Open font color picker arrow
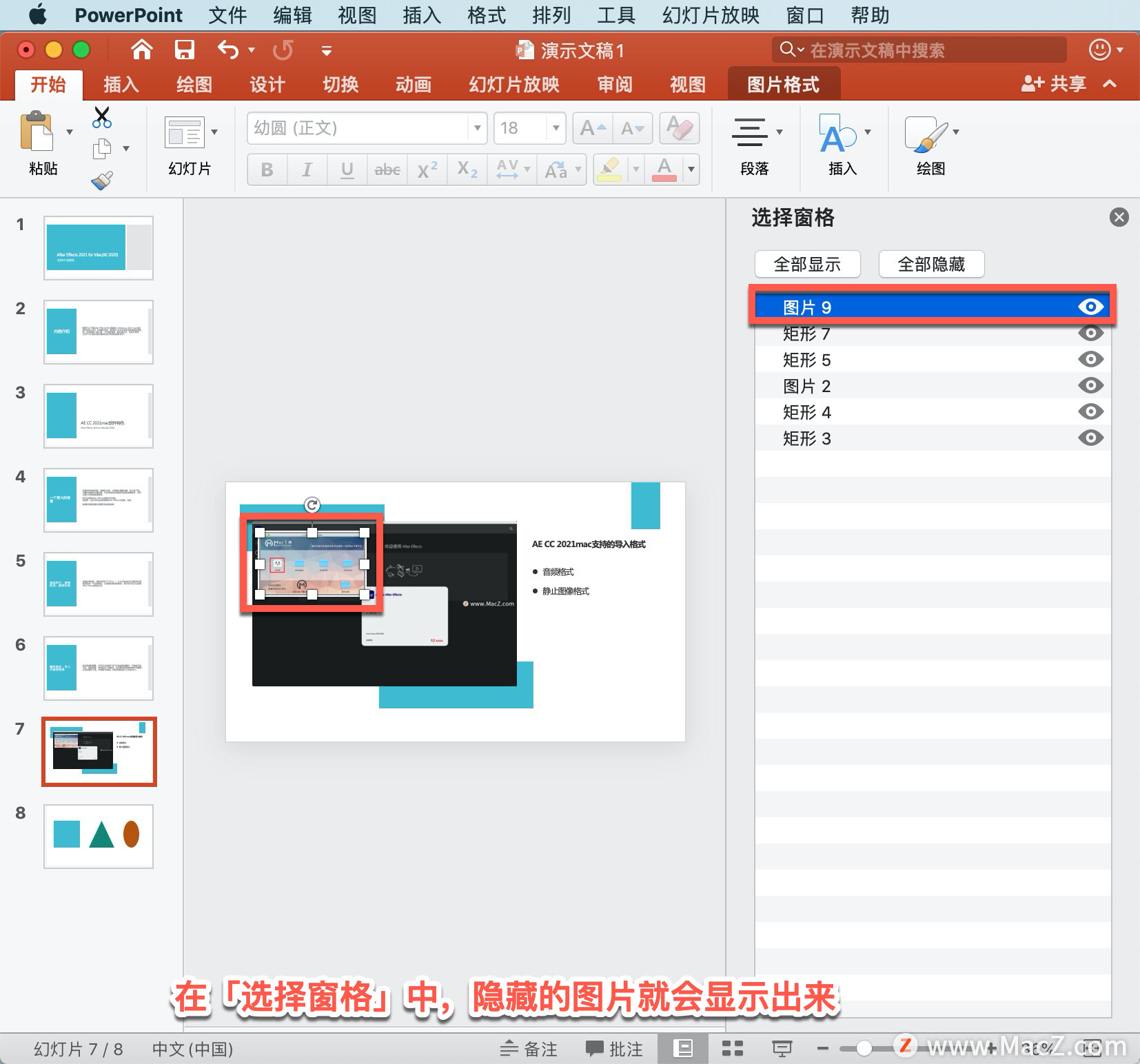1140x1064 pixels. coord(691,170)
